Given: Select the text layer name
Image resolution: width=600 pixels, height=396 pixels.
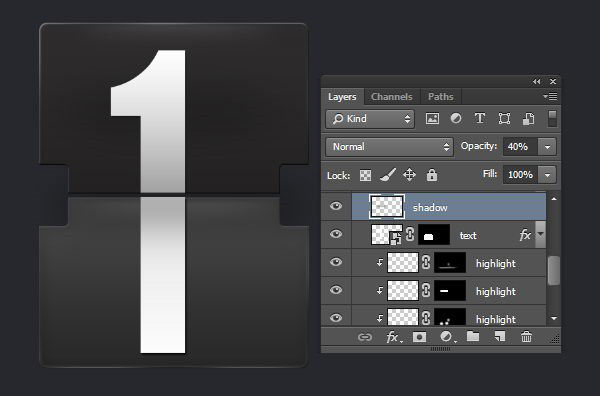Looking at the screenshot, I should (x=468, y=236).
